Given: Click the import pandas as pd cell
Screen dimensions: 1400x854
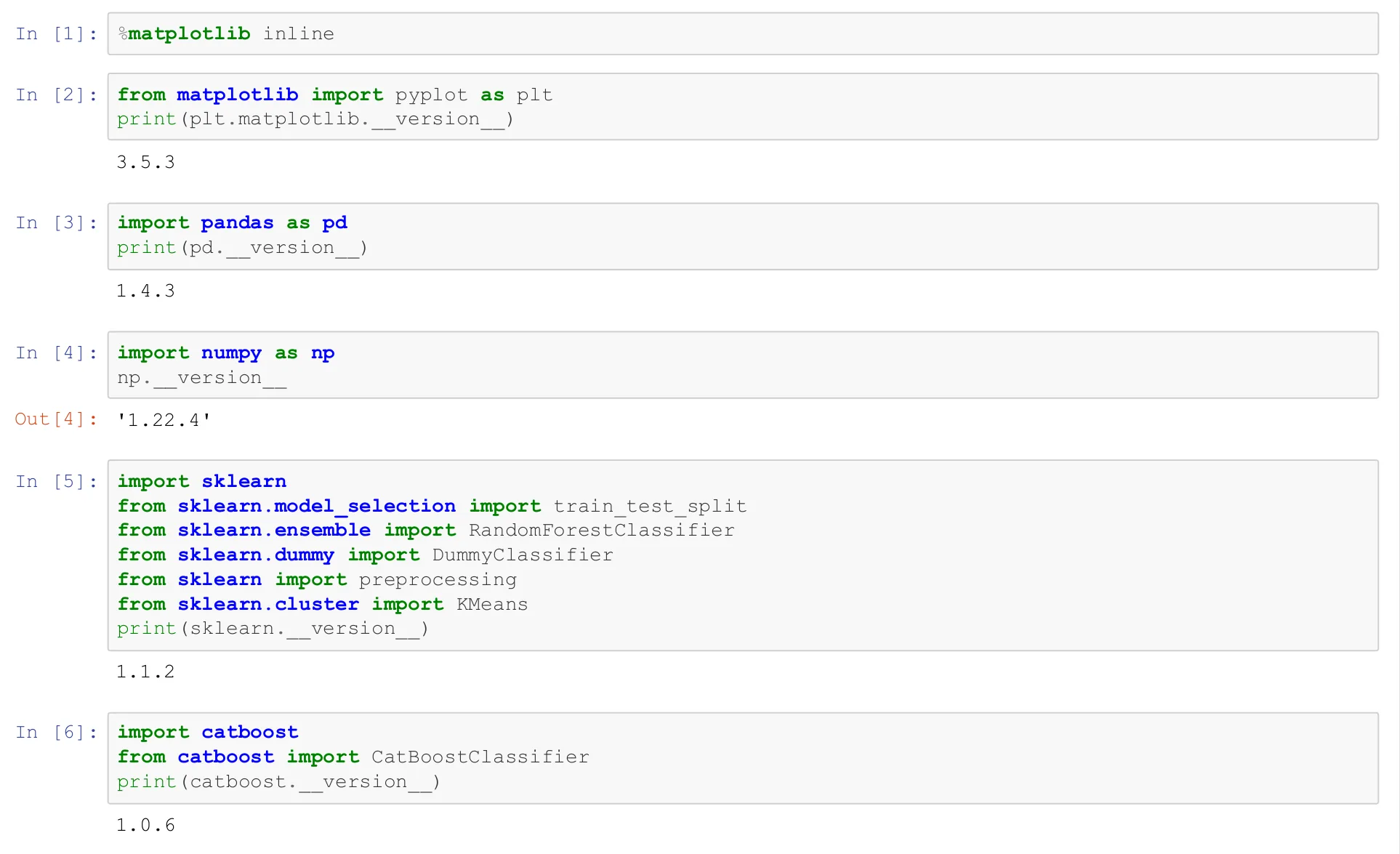Looking at the screenshot, I should (x=742, y=236).
